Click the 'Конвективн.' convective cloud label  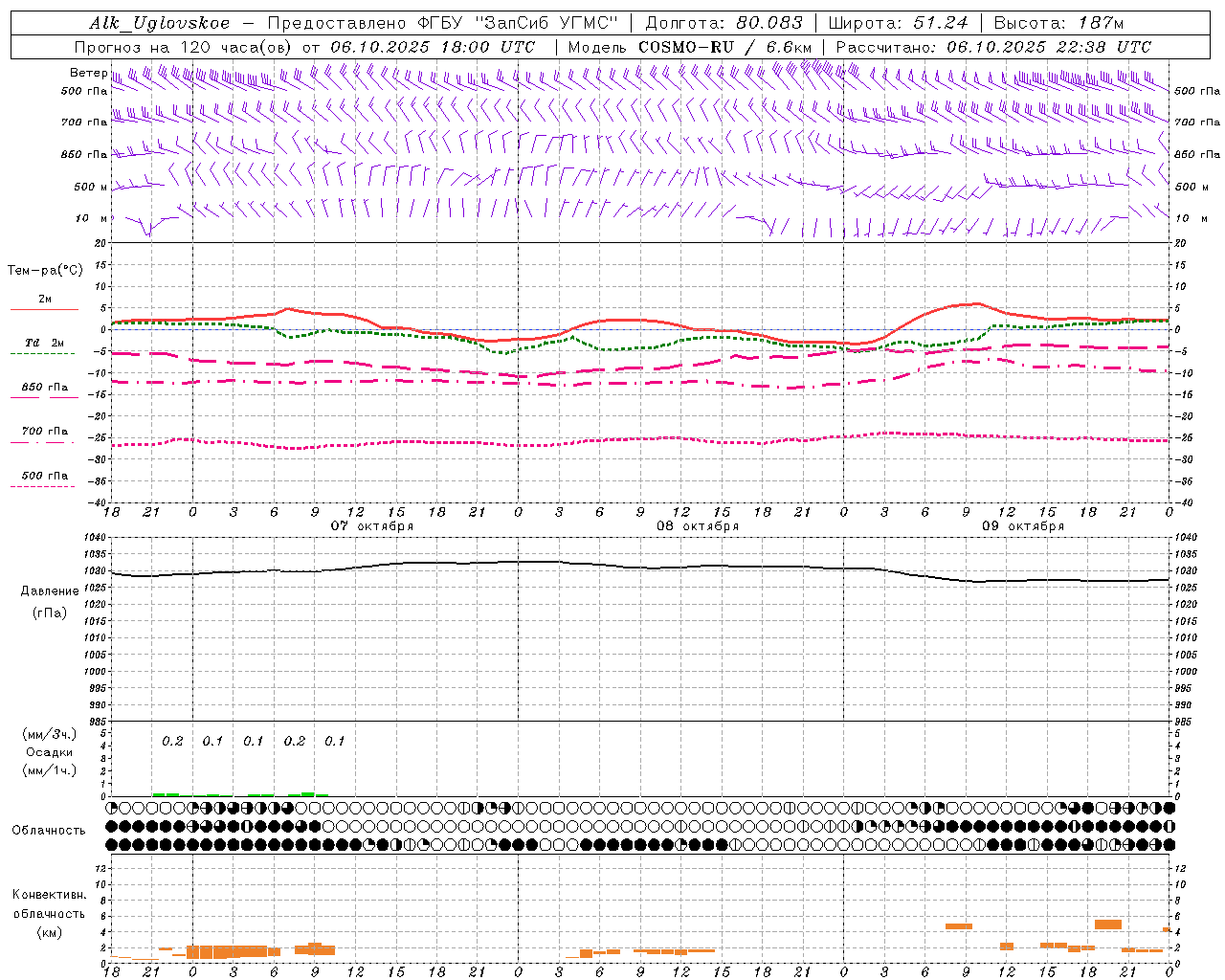(x=50, y=895)
